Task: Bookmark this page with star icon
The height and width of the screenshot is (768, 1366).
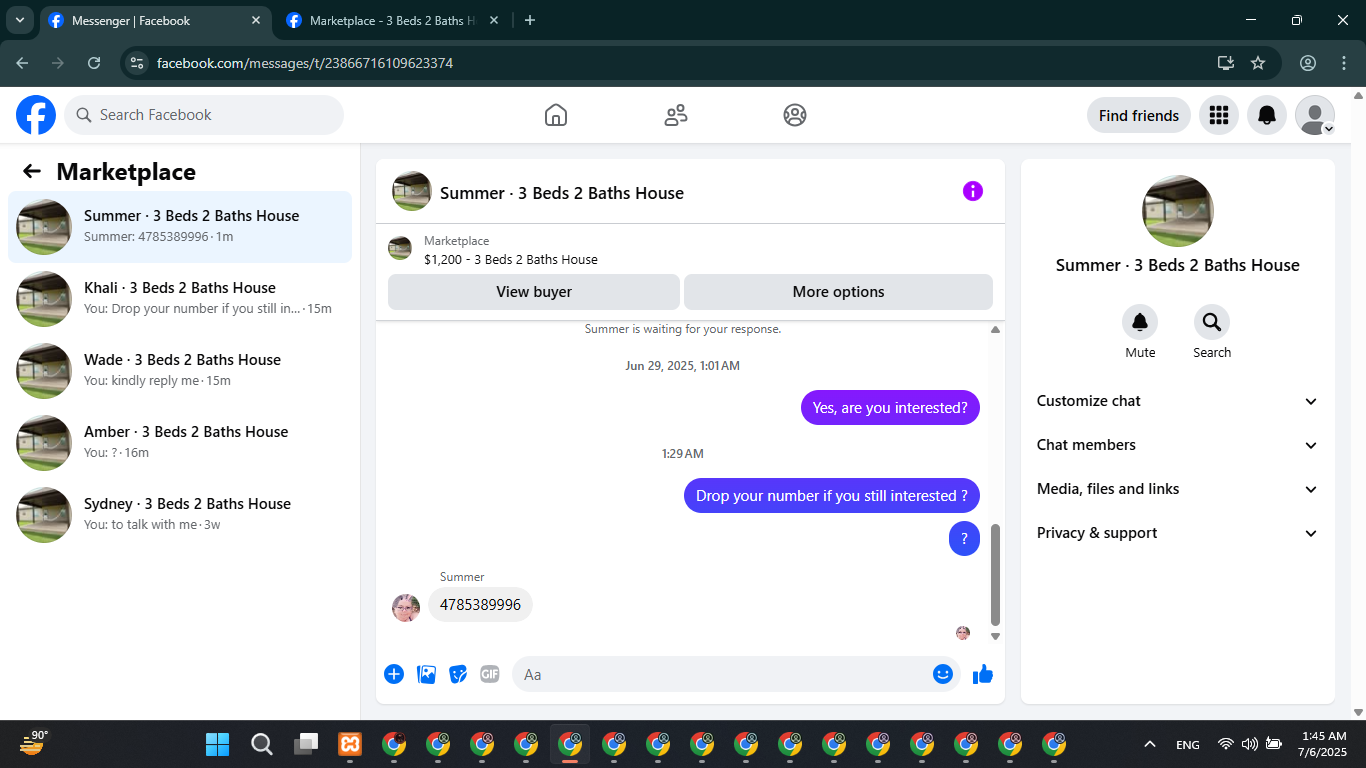Action: [x=1258, y=63]
